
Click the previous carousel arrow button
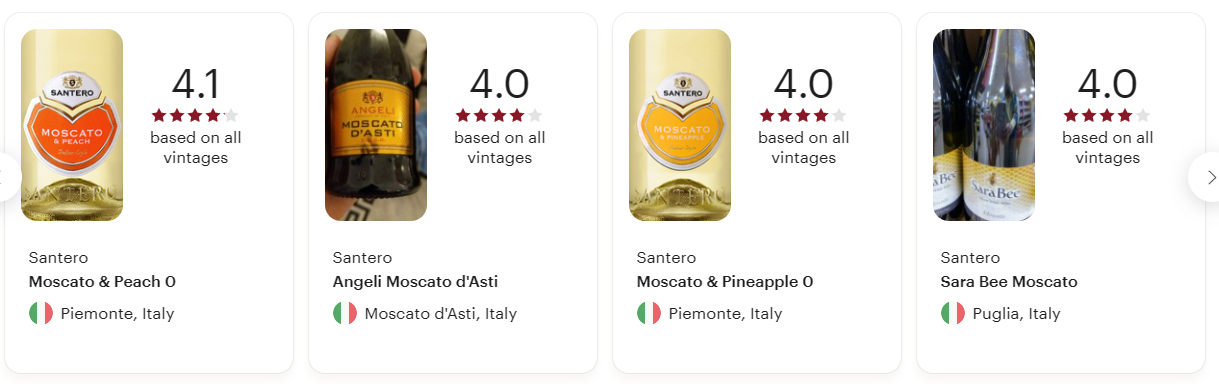tap(9, 177)
